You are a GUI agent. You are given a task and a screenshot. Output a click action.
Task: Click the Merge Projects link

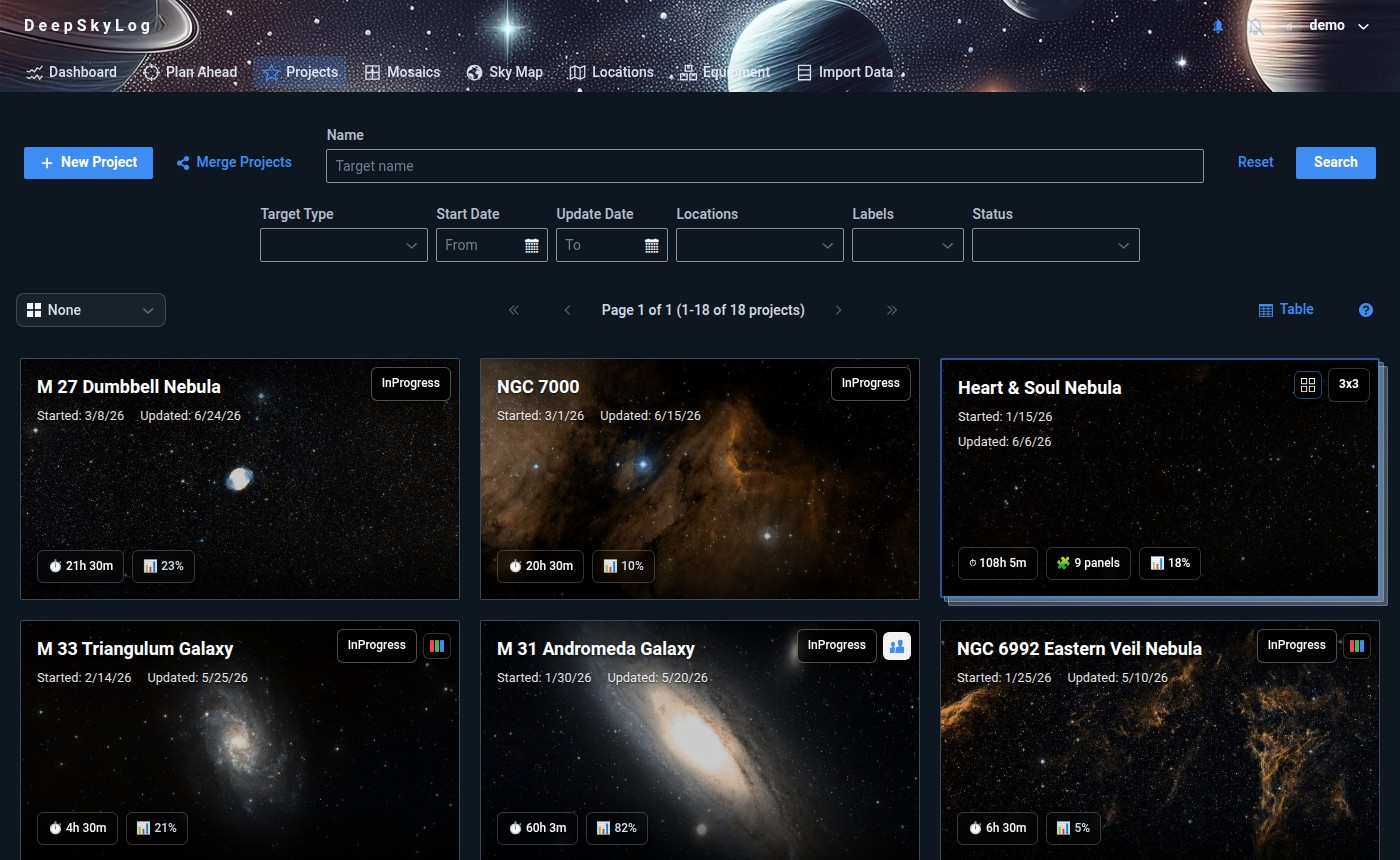pos(234,162)
